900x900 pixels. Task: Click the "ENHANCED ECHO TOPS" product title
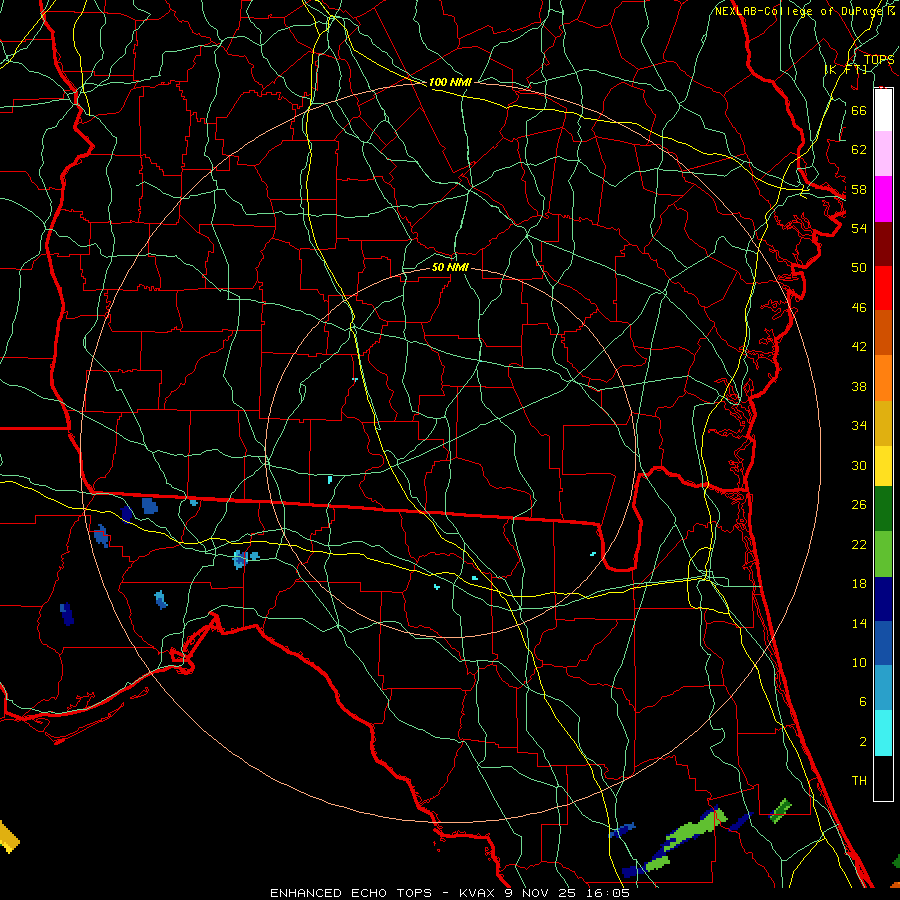pyautogui.click(x=351, y=893)
